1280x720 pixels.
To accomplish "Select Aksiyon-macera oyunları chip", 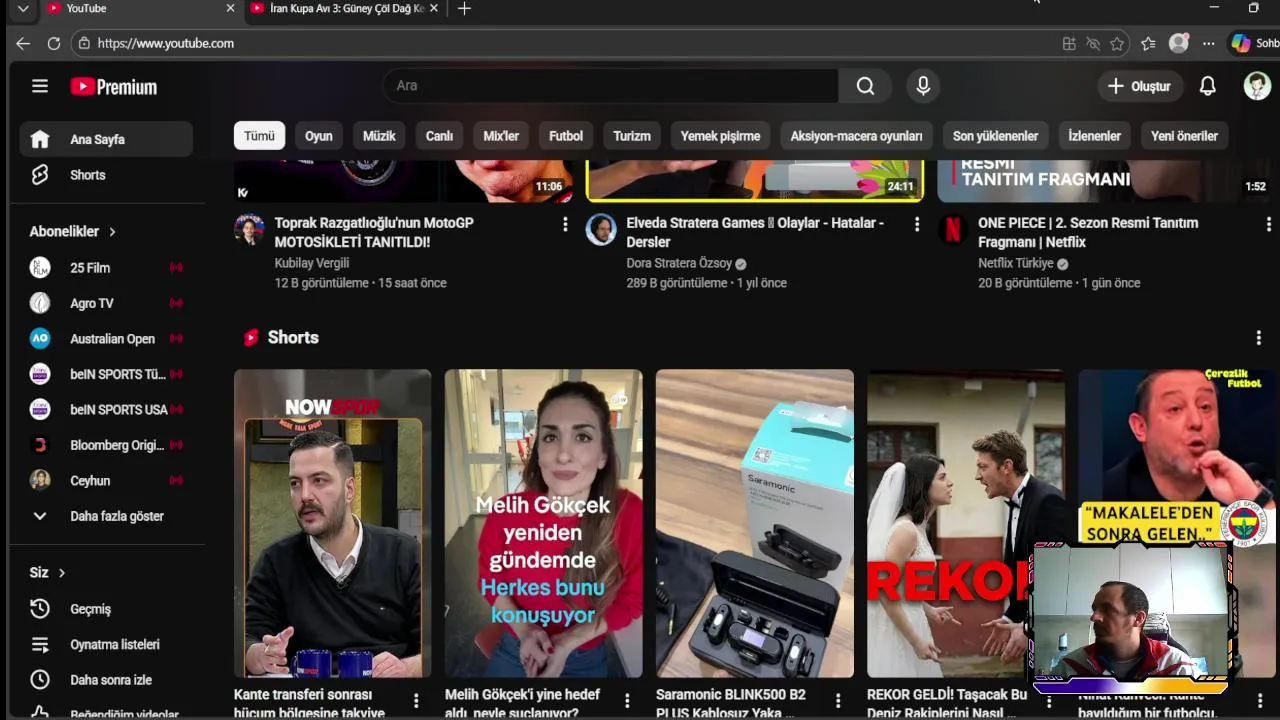I will (856, 136).
